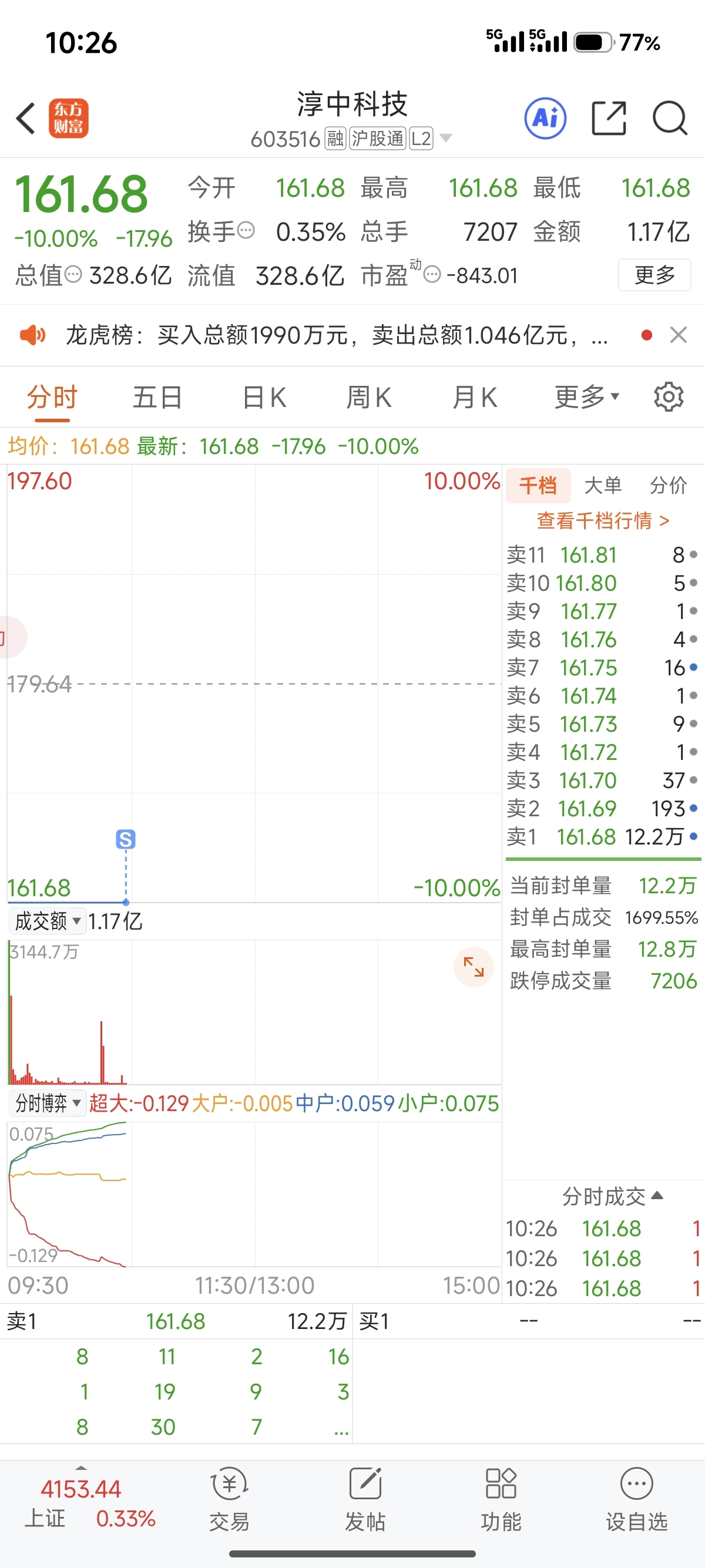
Task: Collapse the 分时成交 section arrow
Action: (657, 1196)
